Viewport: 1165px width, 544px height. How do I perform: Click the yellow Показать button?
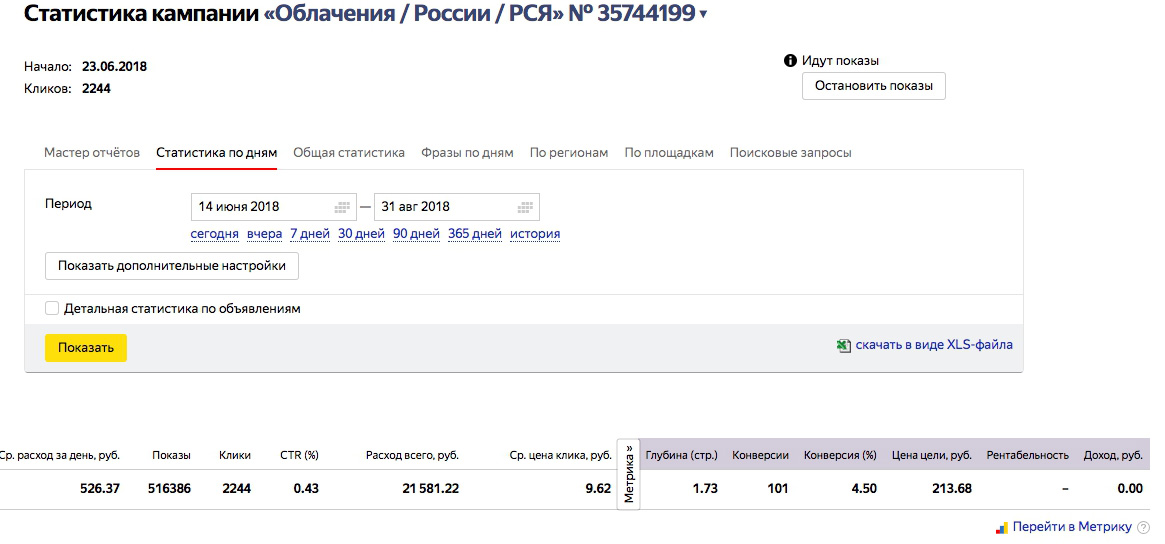(x=86, y=348)
